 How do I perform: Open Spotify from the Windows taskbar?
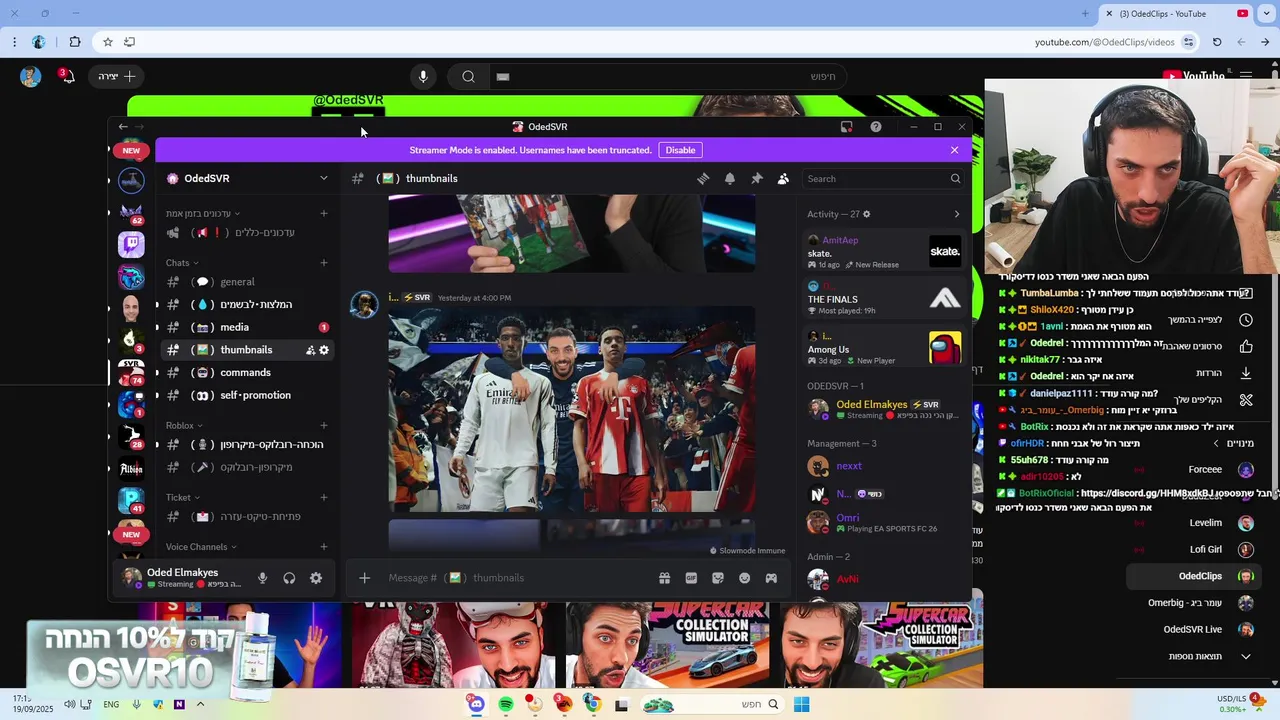(506, 705)
